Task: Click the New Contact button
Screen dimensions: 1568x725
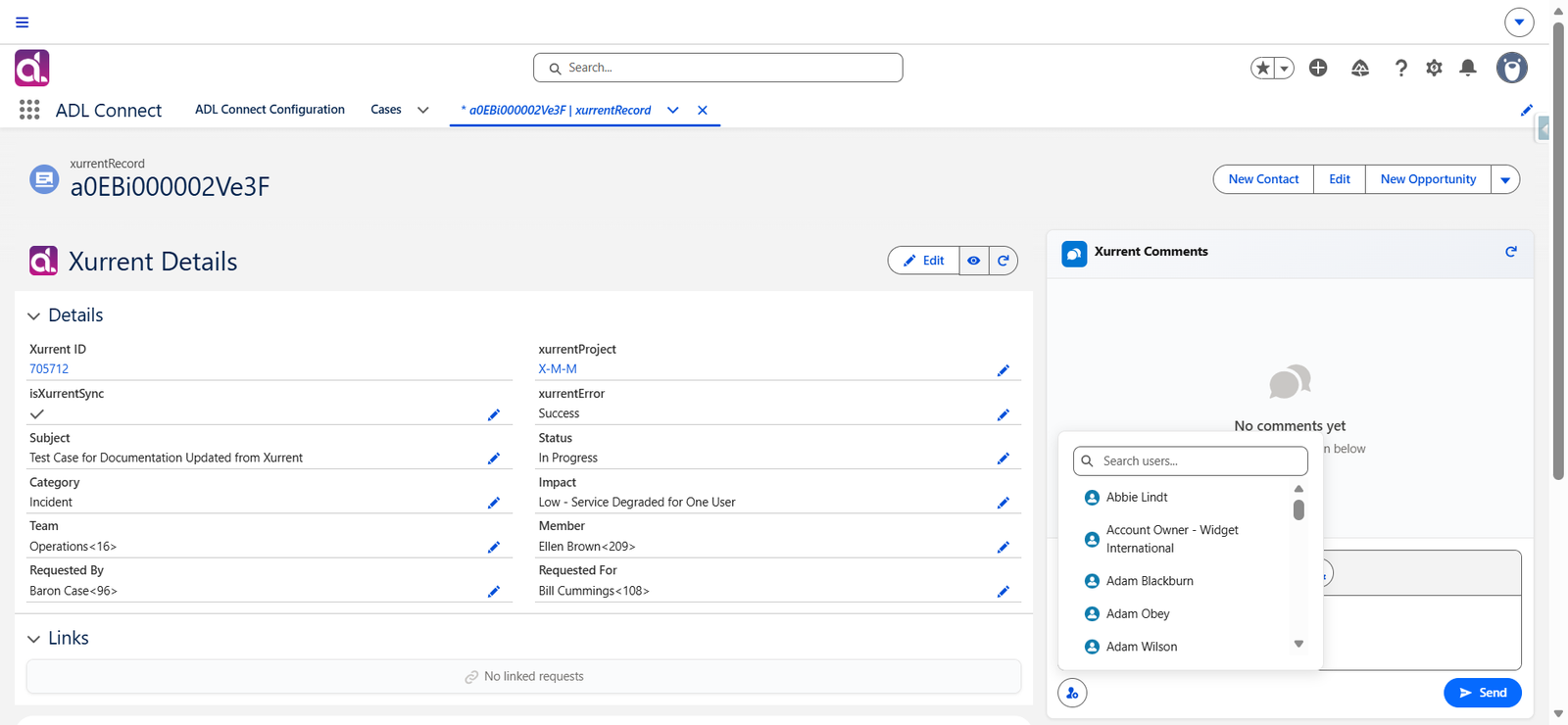Action: (x=1263, y=179)
